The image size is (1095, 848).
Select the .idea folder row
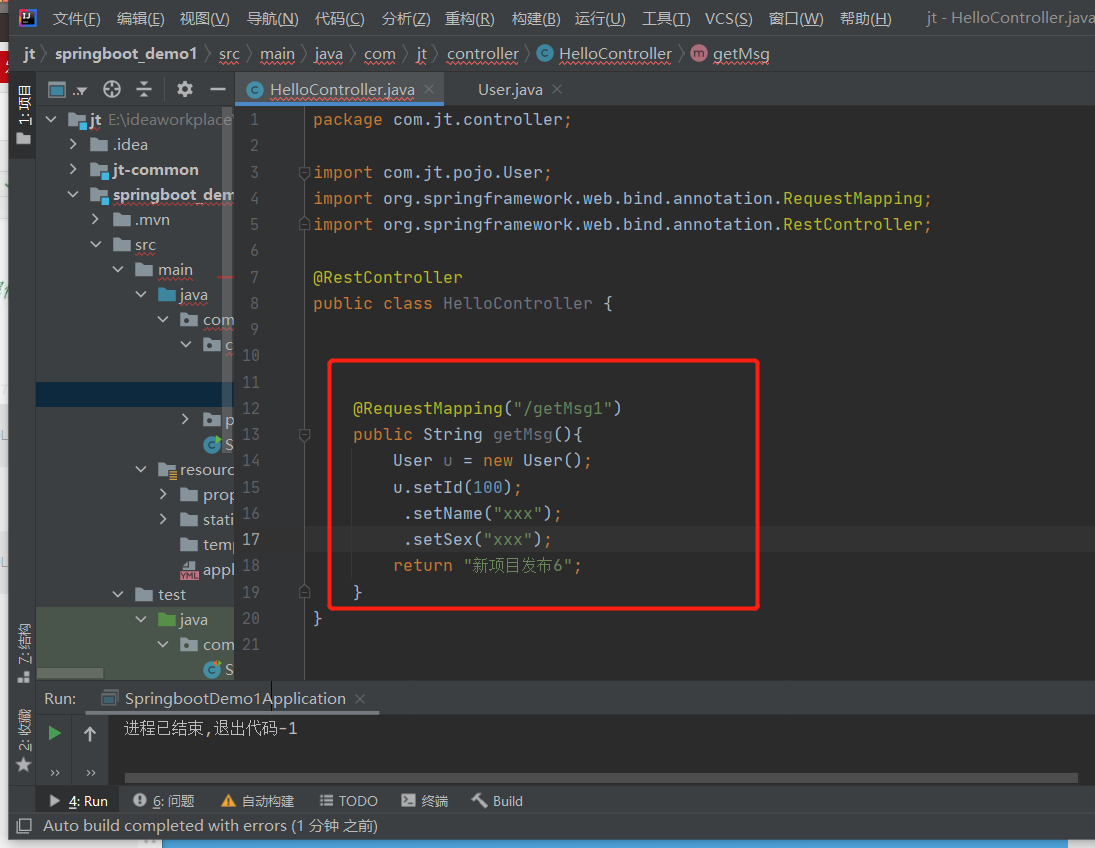[x=134, y=145]
